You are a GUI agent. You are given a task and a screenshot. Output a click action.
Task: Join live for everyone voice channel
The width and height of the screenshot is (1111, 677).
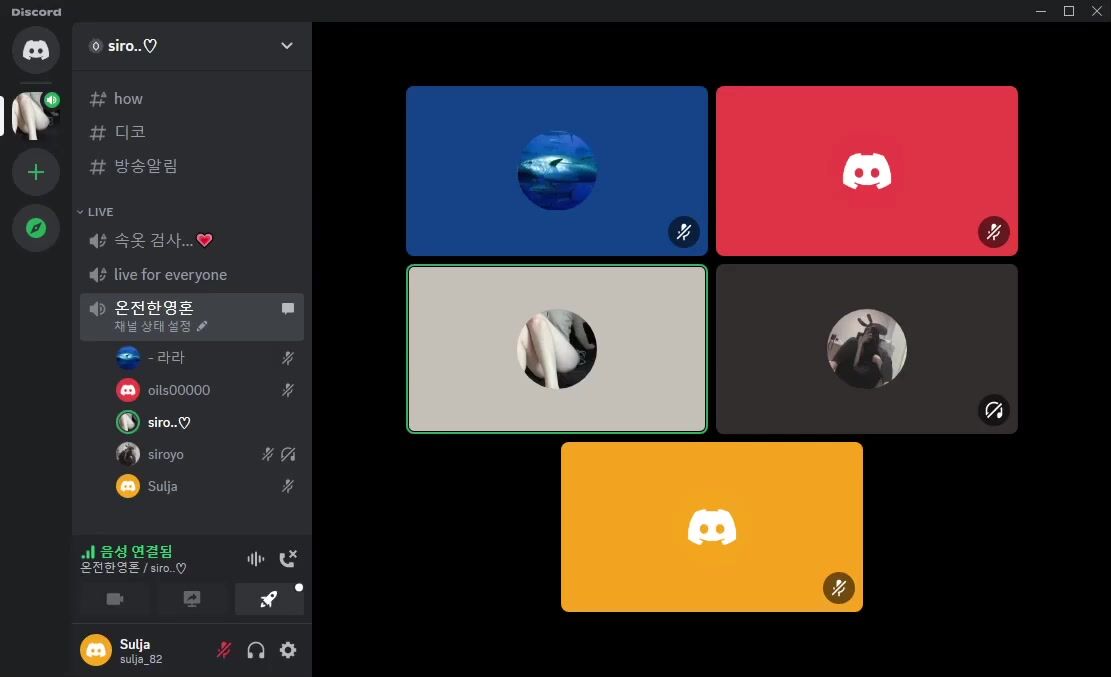click(x=191, y=274)
